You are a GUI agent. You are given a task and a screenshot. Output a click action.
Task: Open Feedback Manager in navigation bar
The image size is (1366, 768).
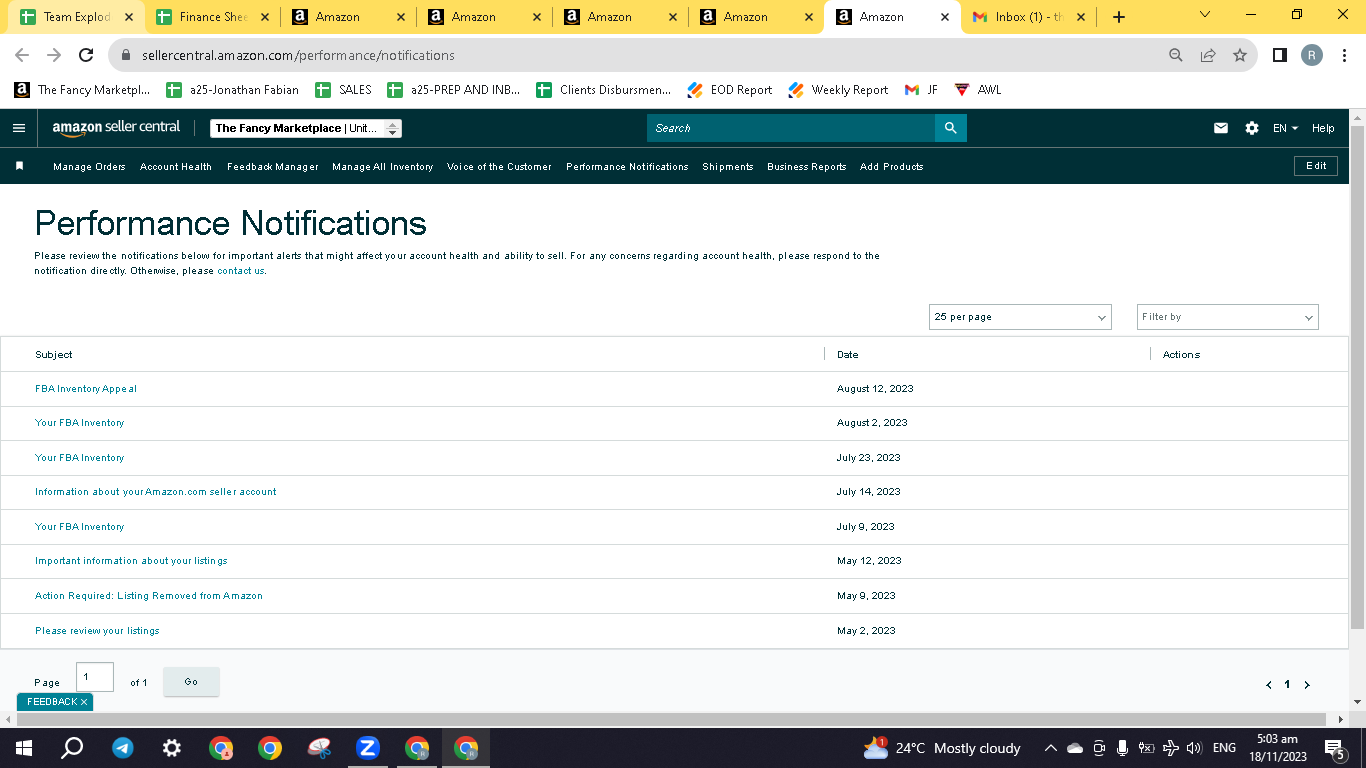pos(273,167)
